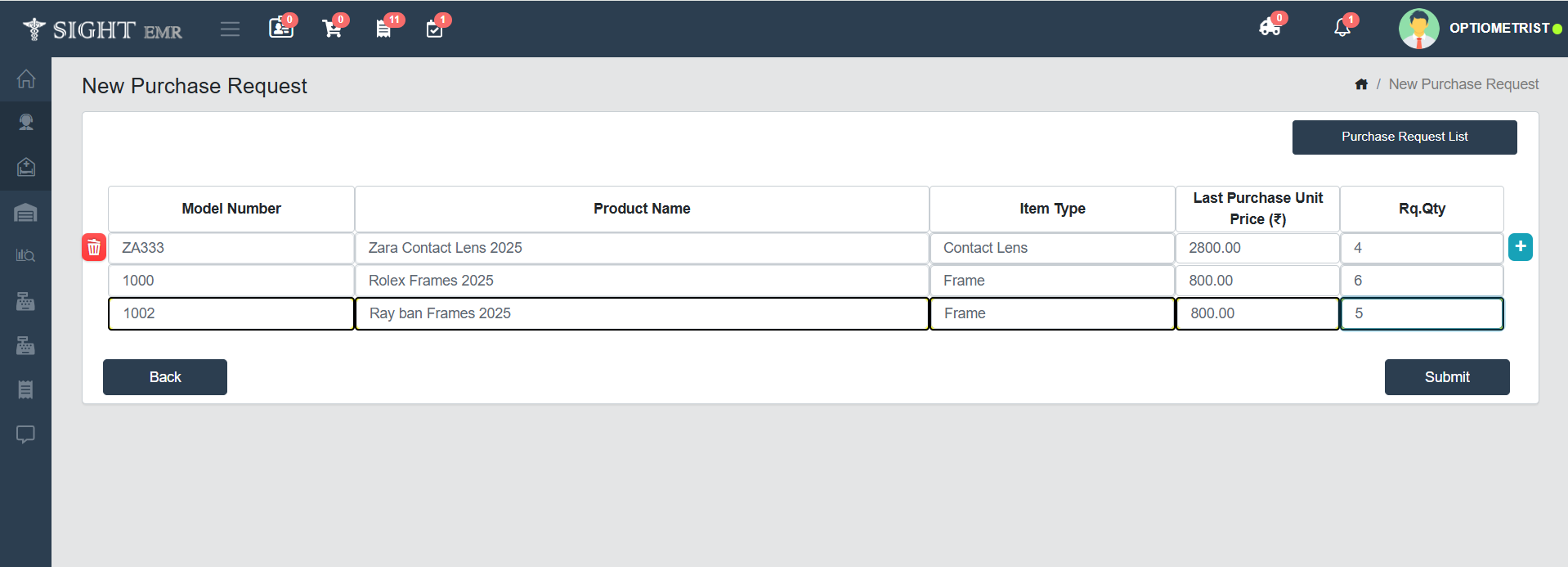Open the receipt icon with badge 11
This screenshot has height=567, width=1568.
pos(383,29)
